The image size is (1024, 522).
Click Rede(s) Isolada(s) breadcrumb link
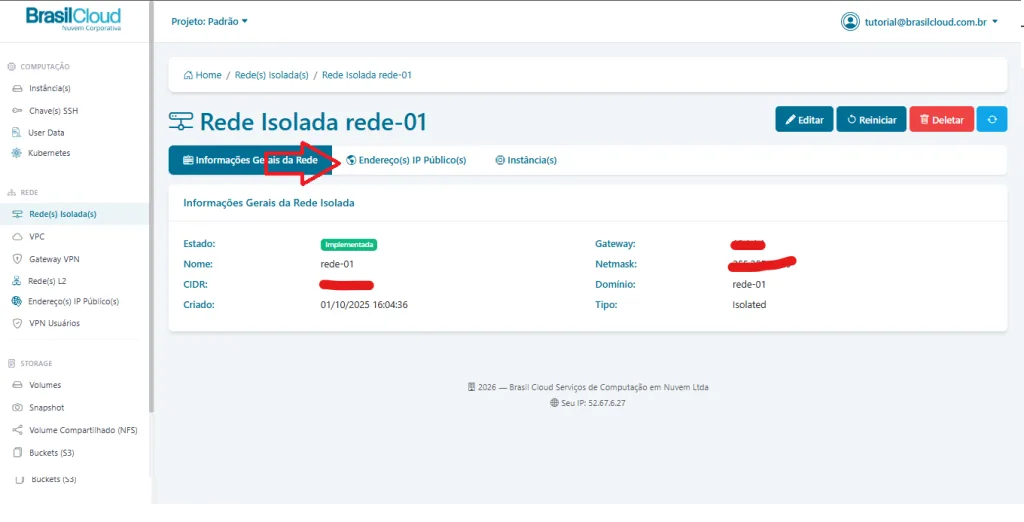[x=271, y=75]
